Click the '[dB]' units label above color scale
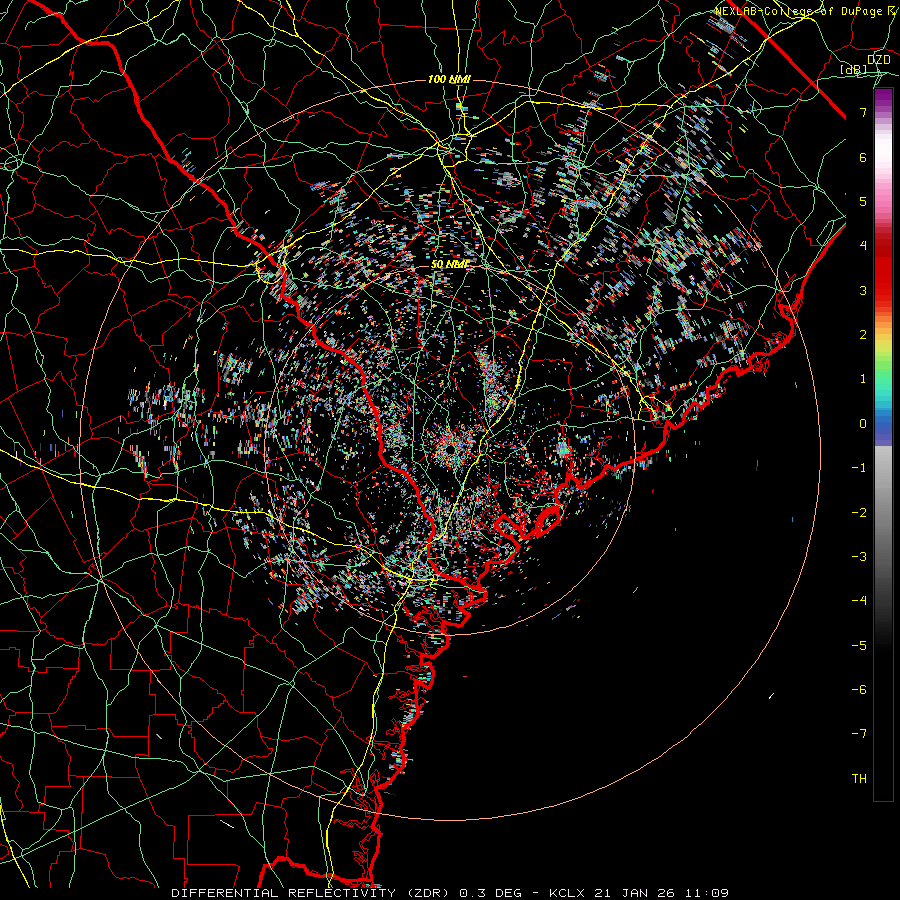 (x=854, y=69)
